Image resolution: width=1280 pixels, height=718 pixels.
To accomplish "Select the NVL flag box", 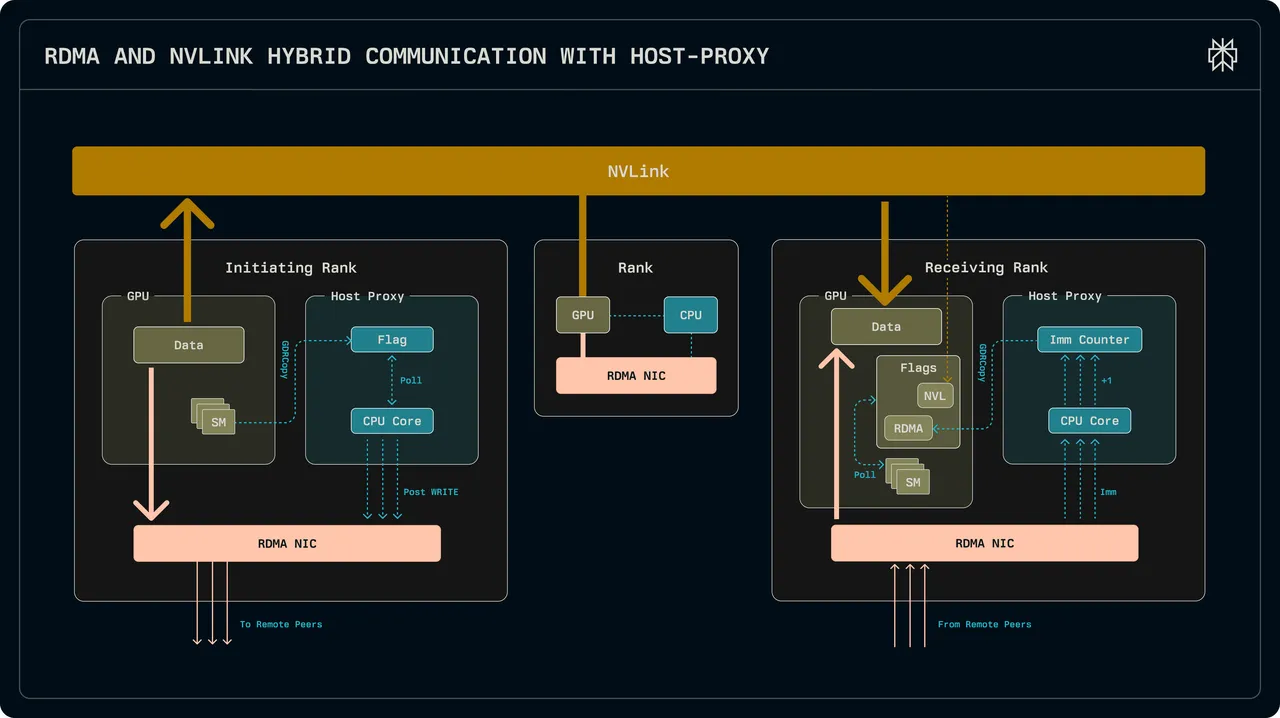I will pyautogui.click(x=935, y=396).
